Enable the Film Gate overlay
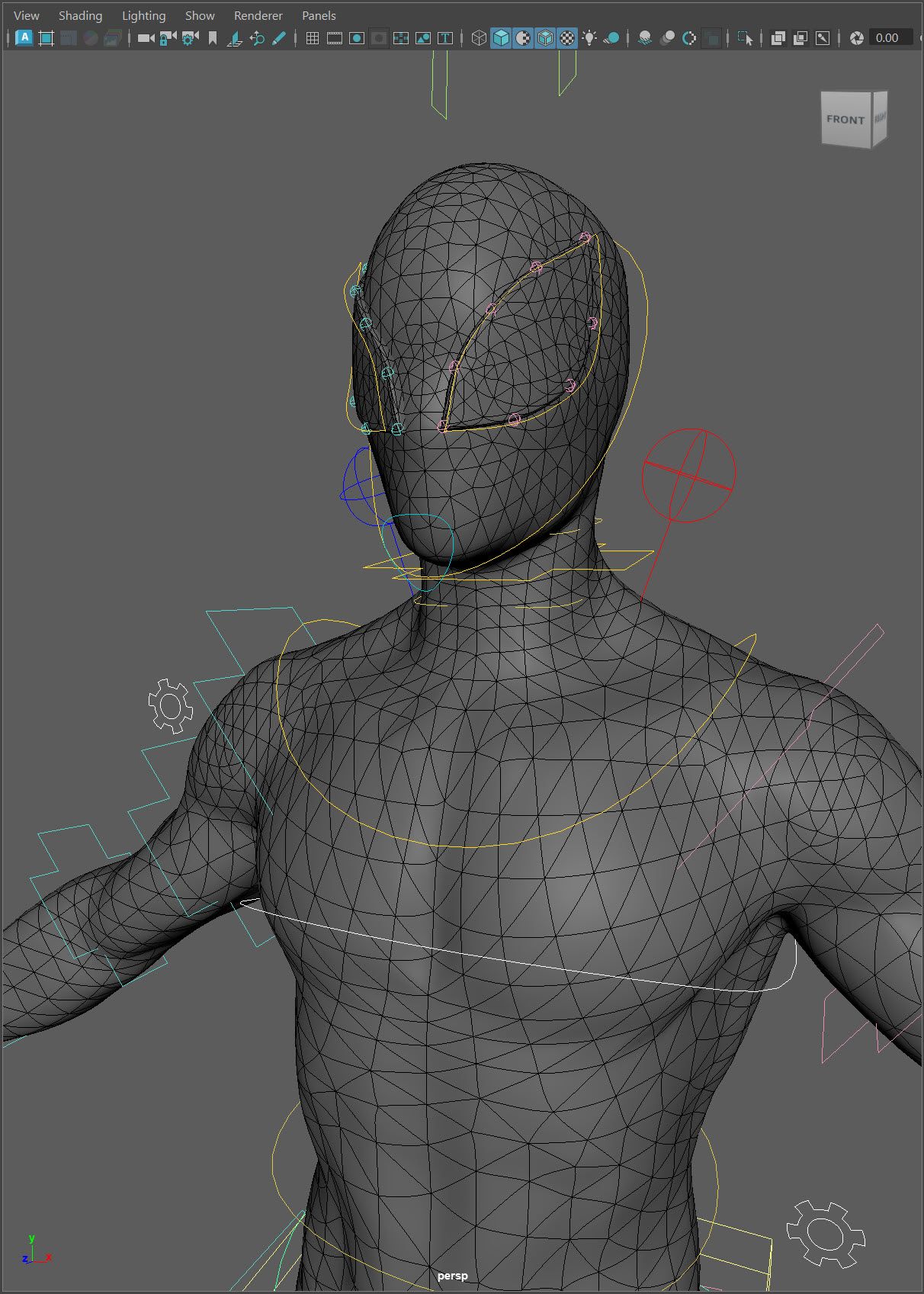Image resolution: width=924 pixels, height=1294 pixels. 335,37
